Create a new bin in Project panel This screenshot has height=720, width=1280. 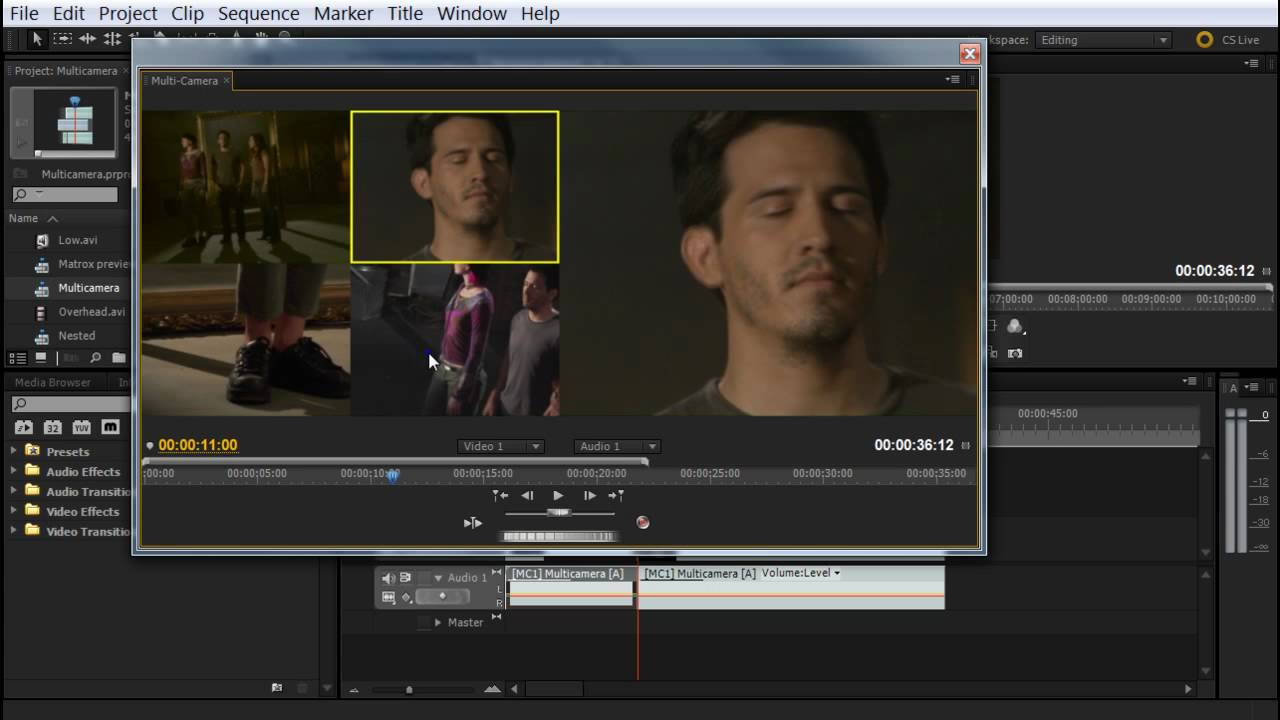(x=118, y=358)
